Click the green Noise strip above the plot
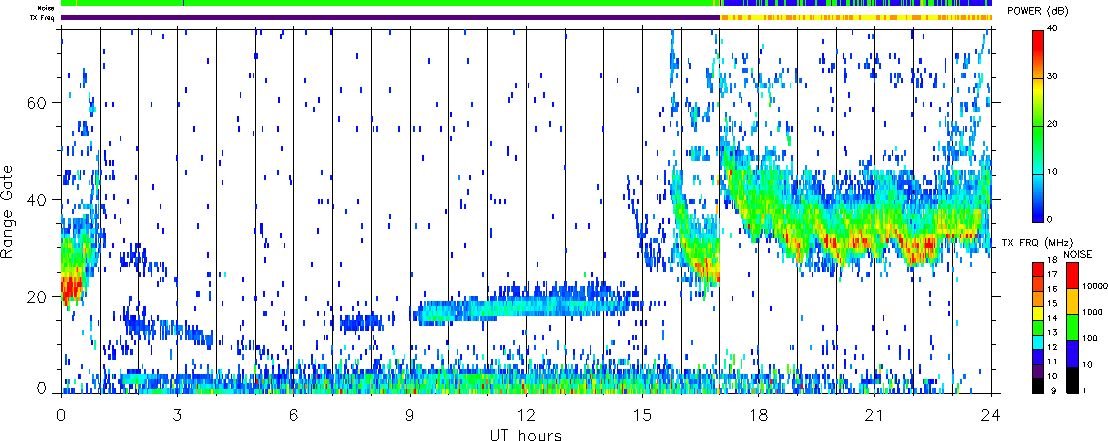The width and height of the screenshot is (1108, 441). tap(389, 3)
